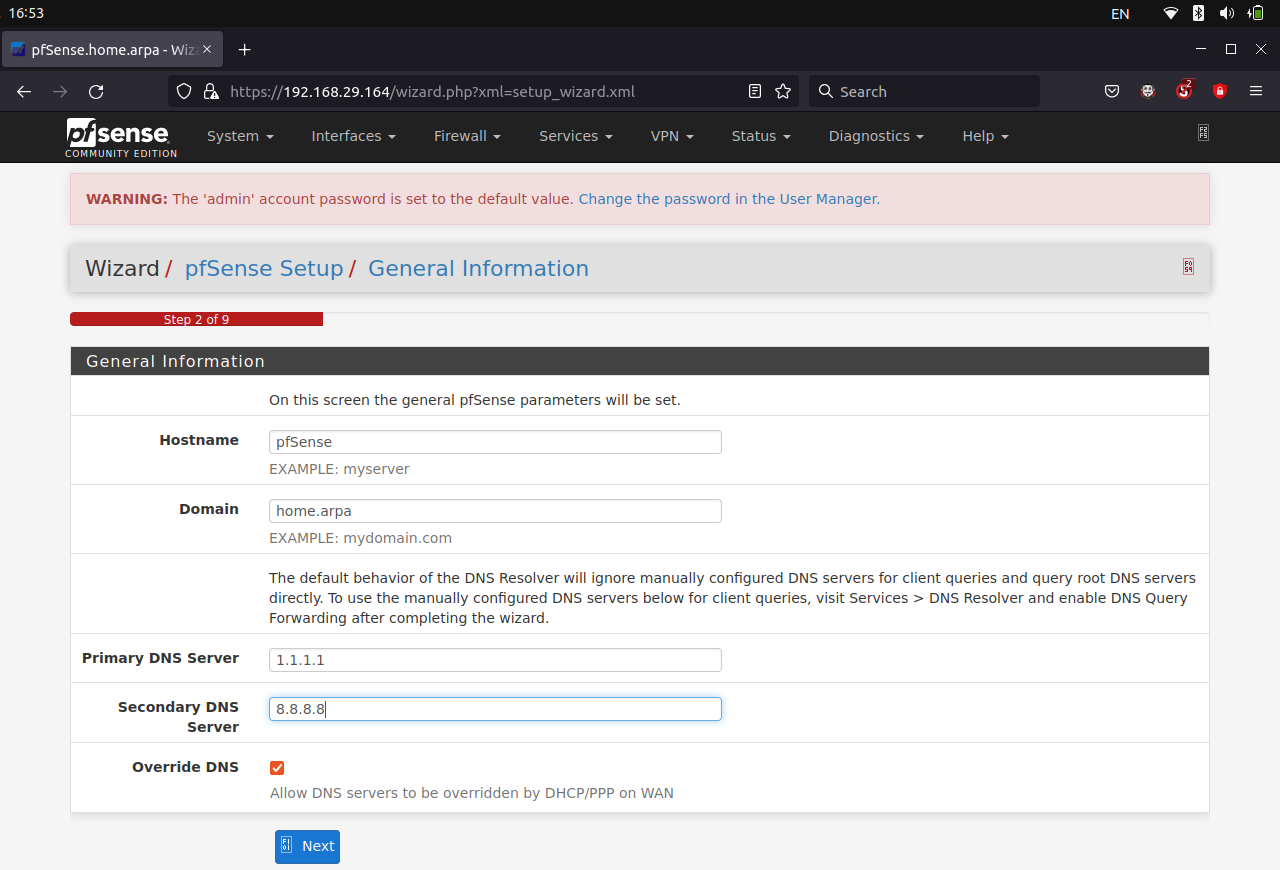The height and width of the screenshot is (870, 1280).
Task: Click the Domain input field
Action: coord(495,511)
